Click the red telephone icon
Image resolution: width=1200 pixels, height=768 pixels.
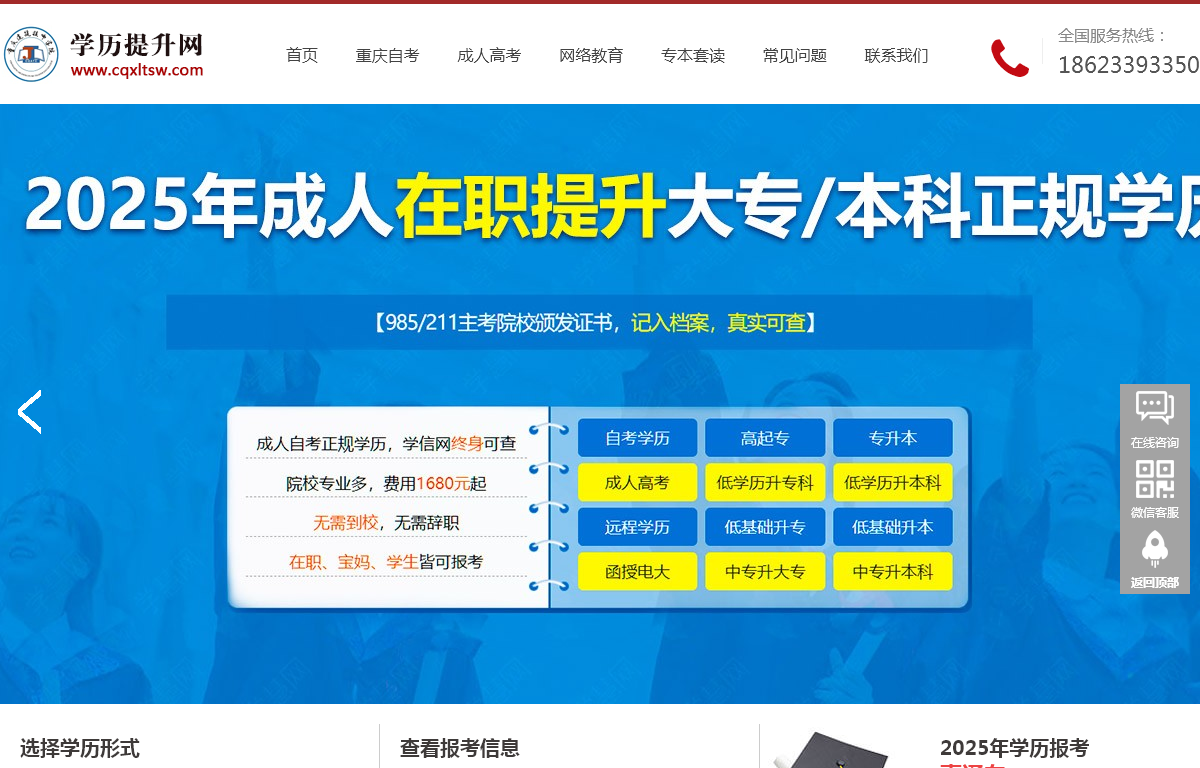coord(1010,57)
